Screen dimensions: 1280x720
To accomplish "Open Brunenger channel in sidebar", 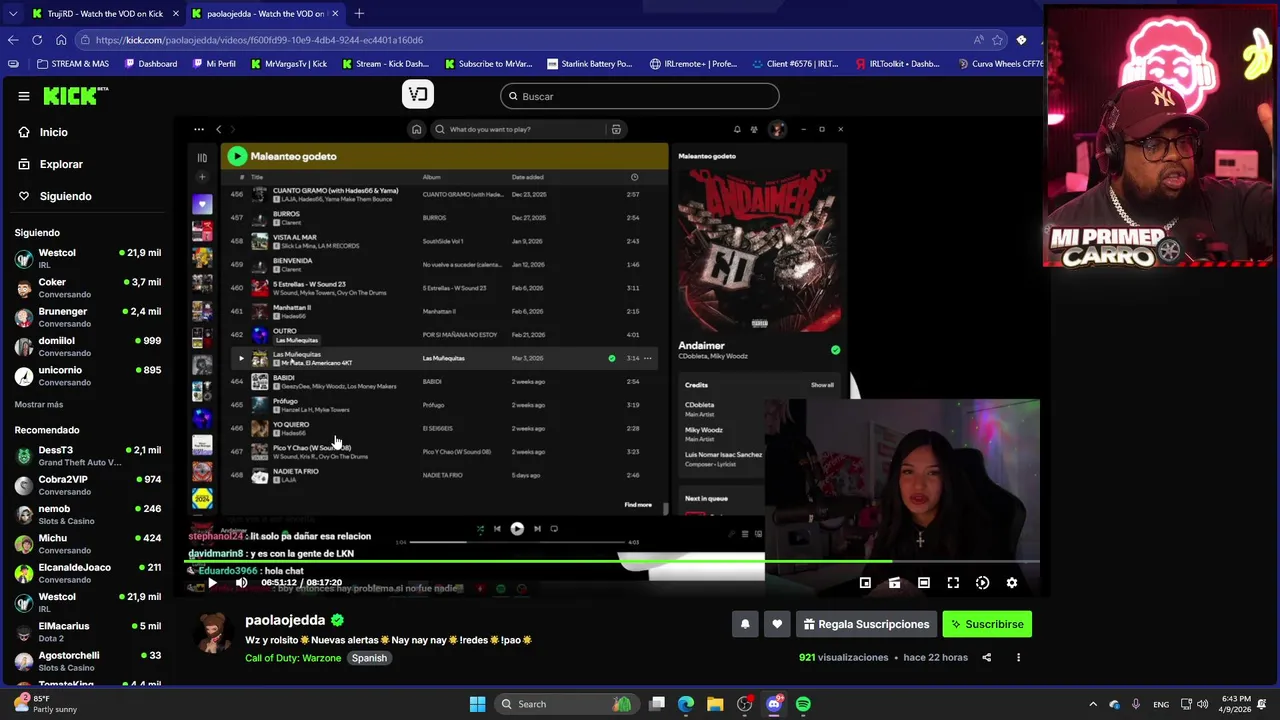I will (88, 317).
